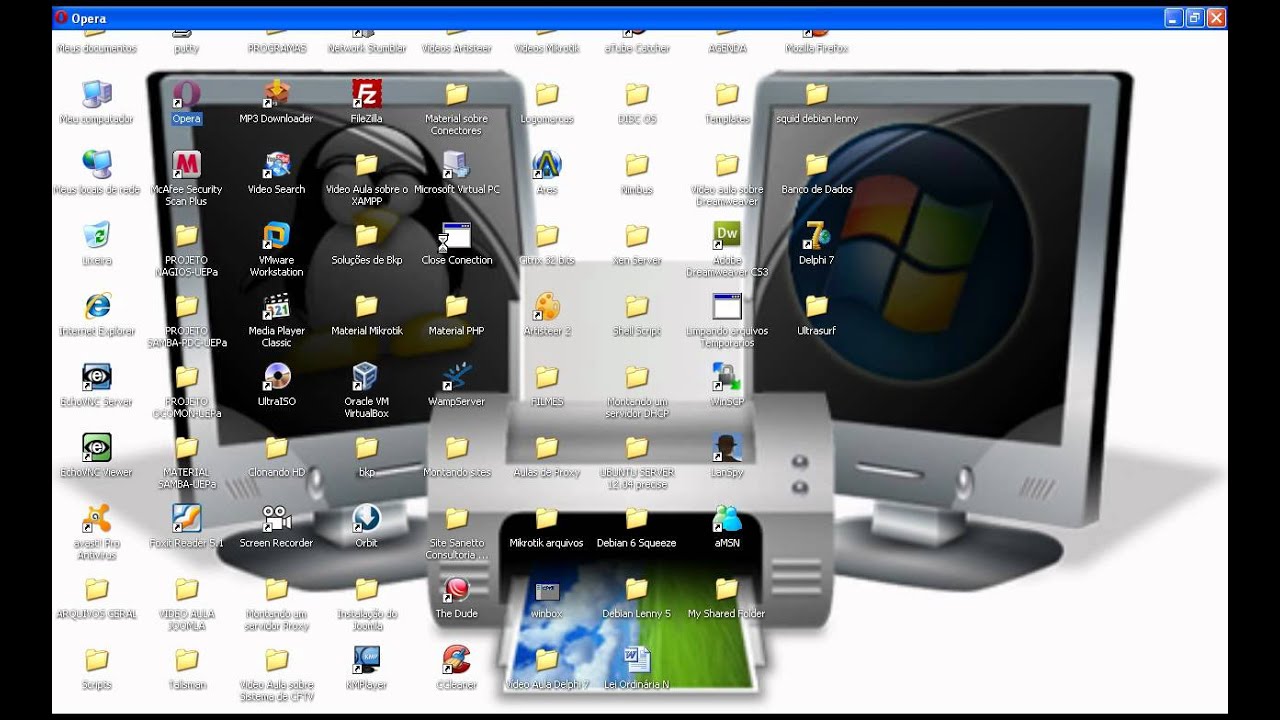Open Delphi 7 shortcut

click(817, 236)
